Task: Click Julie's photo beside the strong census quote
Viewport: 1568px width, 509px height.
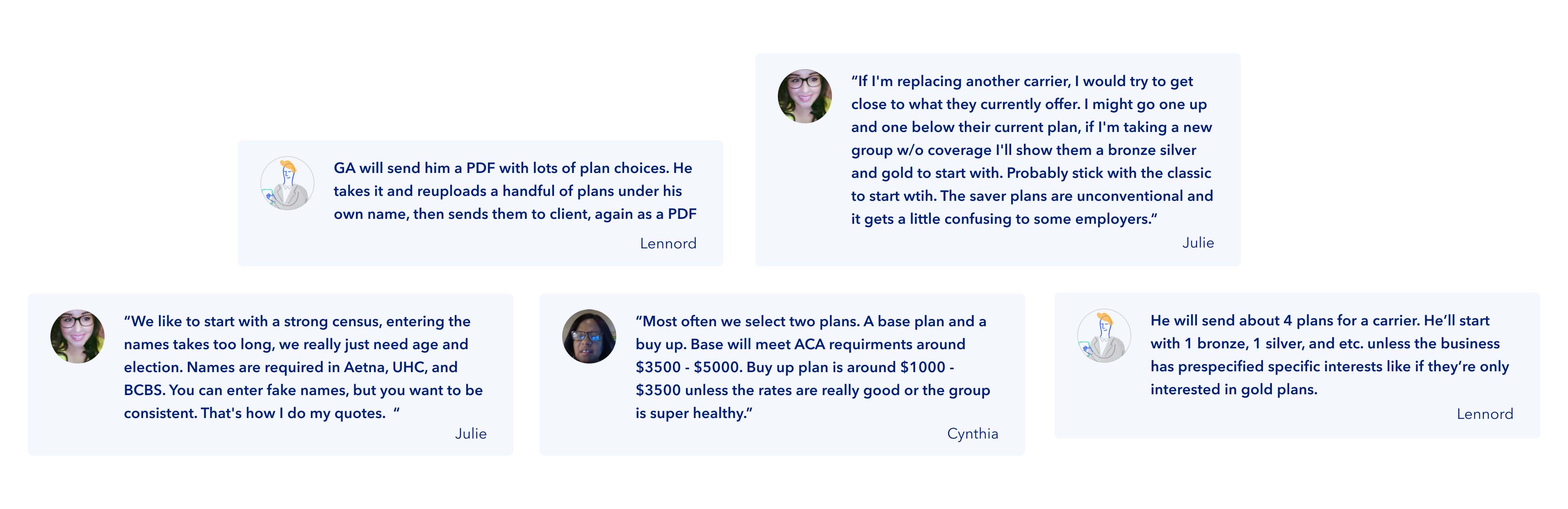Action: (77, 336)
